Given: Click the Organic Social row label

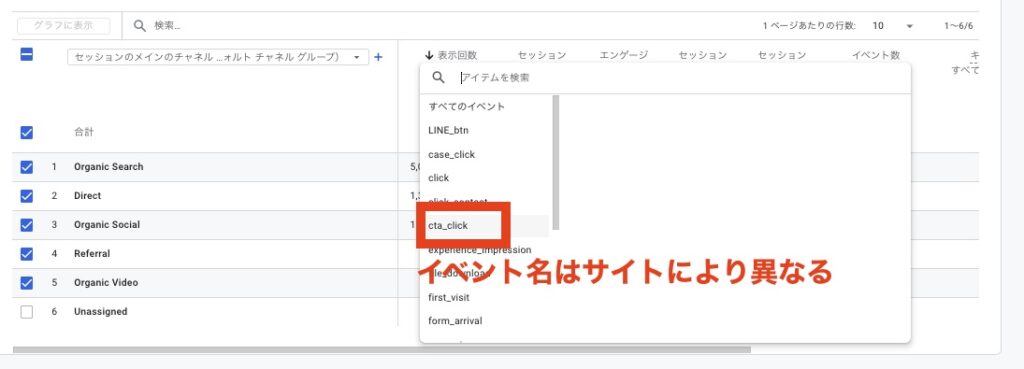Looking at the screenshot, I should coord(107,225).
